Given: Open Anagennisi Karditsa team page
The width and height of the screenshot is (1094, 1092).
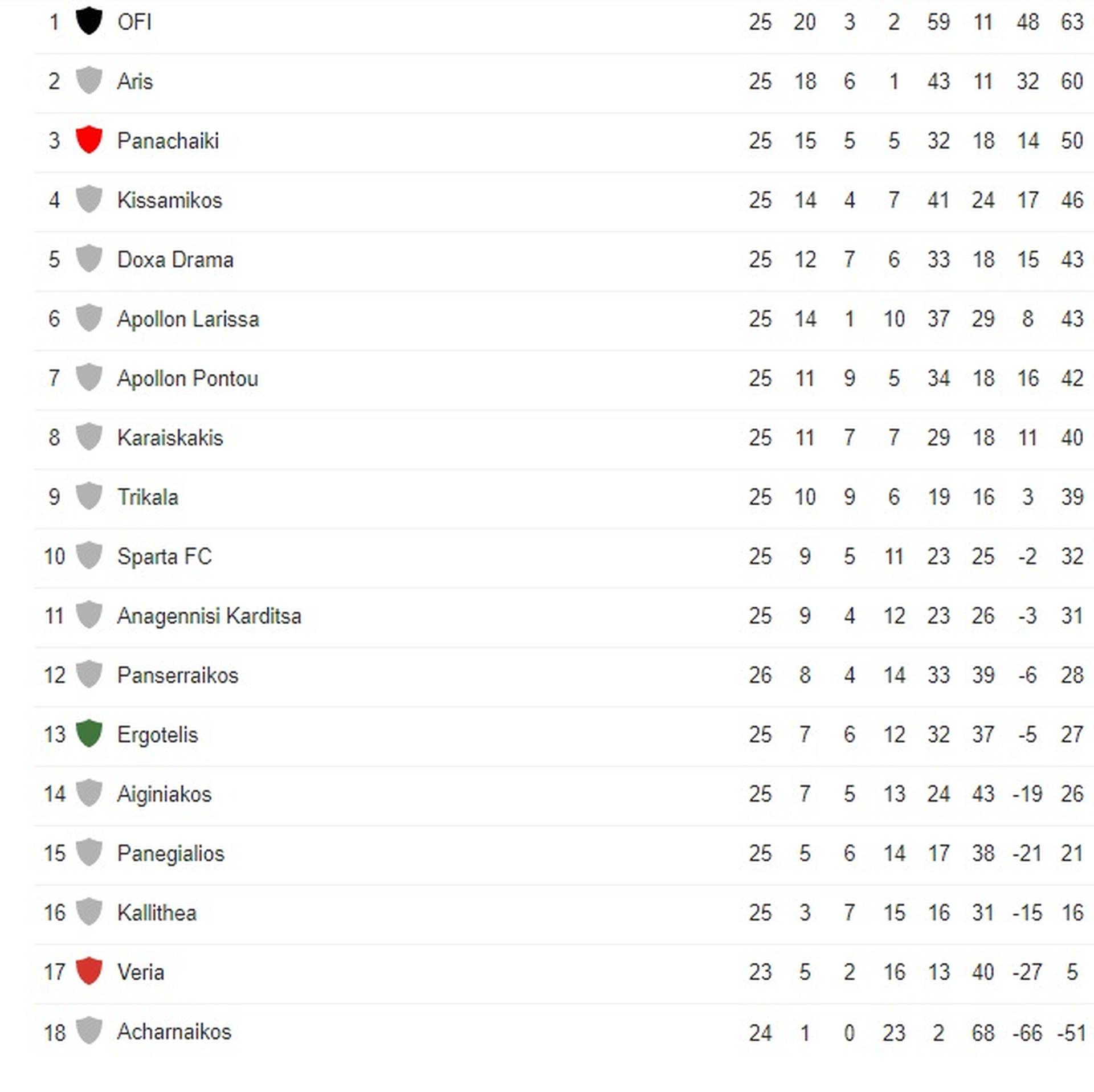Looking at the screenshot, I should tap(209, 616).
